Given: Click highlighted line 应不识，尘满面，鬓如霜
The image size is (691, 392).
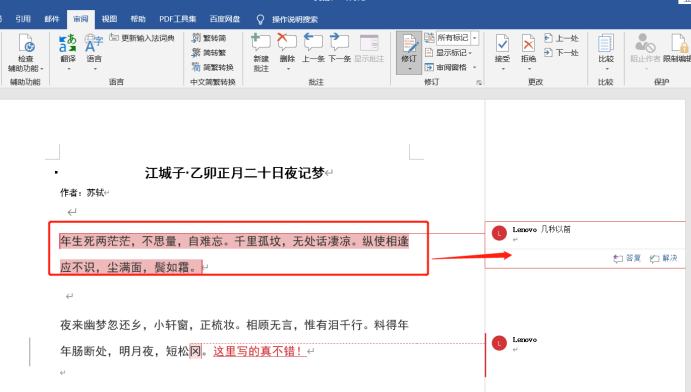Looking at the screenshot, I should coord(131,267).
